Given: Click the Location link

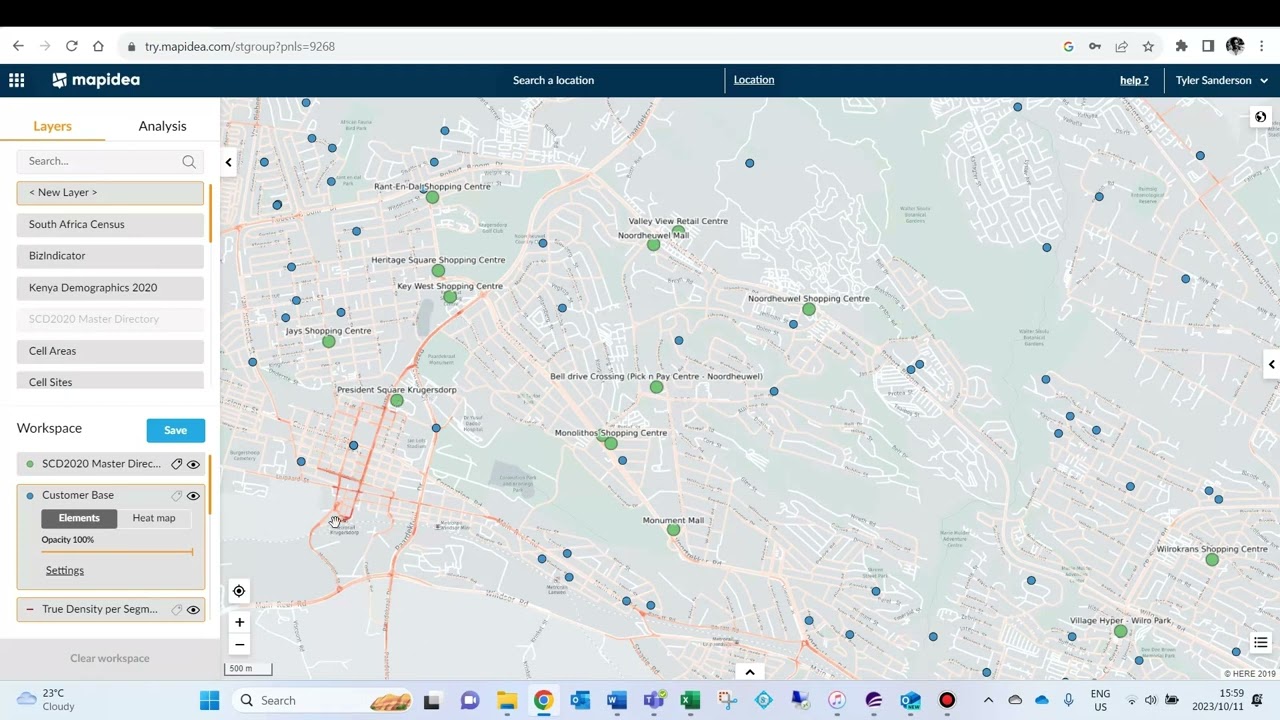Looking at the screenshot, I should [754, 80].
